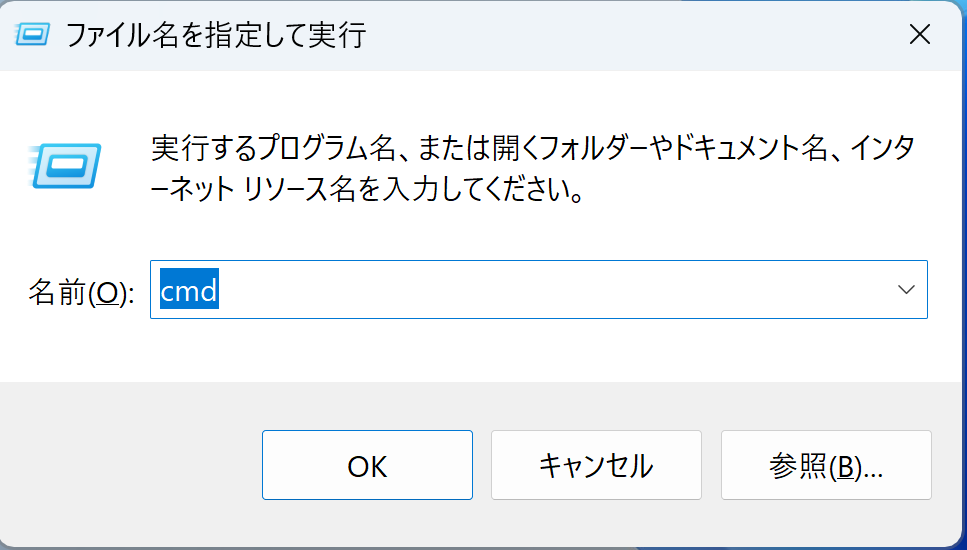This screenshot has width=967, height=550.
Task: Click the 名前(O): label
Action: [80, 292]
